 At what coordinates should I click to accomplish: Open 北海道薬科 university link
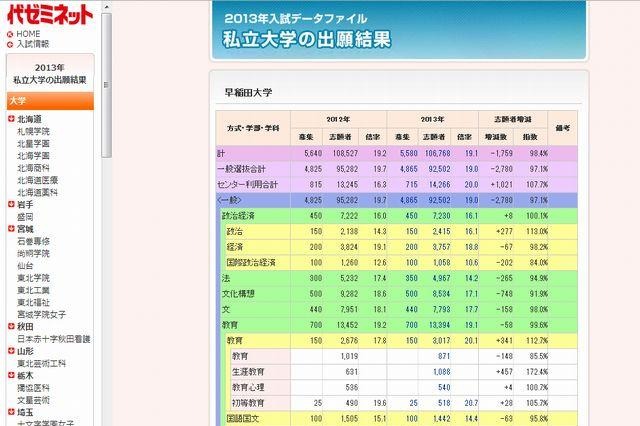tap(38, 192)
